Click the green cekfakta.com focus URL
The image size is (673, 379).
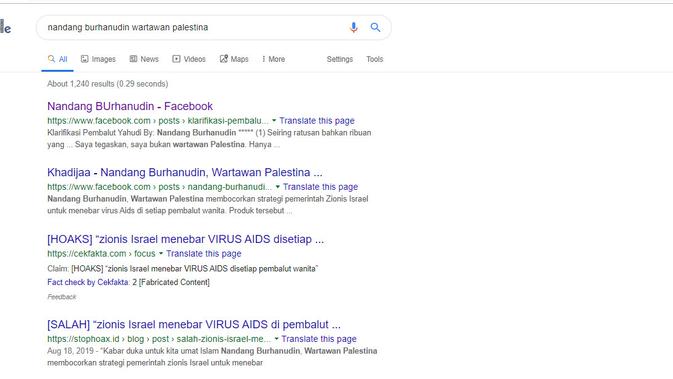101,254
